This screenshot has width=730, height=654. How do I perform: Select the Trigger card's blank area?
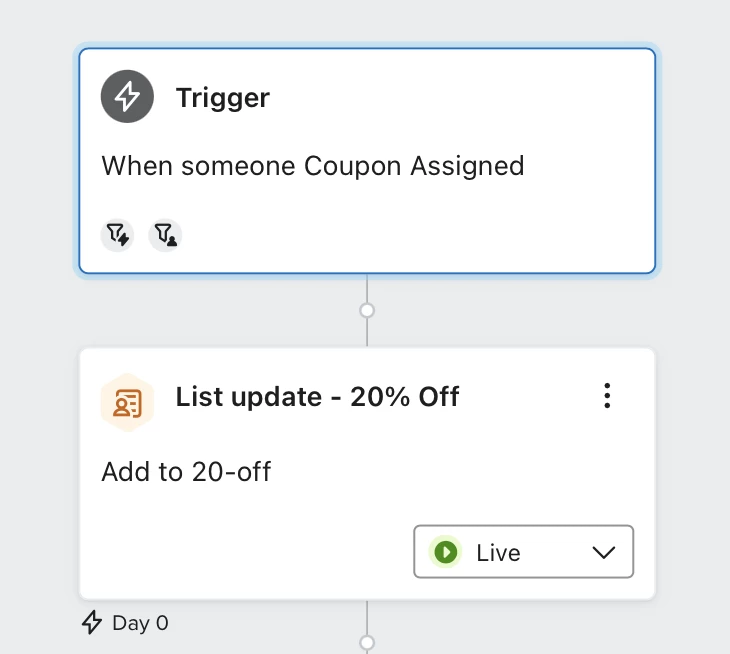(410, 223)
